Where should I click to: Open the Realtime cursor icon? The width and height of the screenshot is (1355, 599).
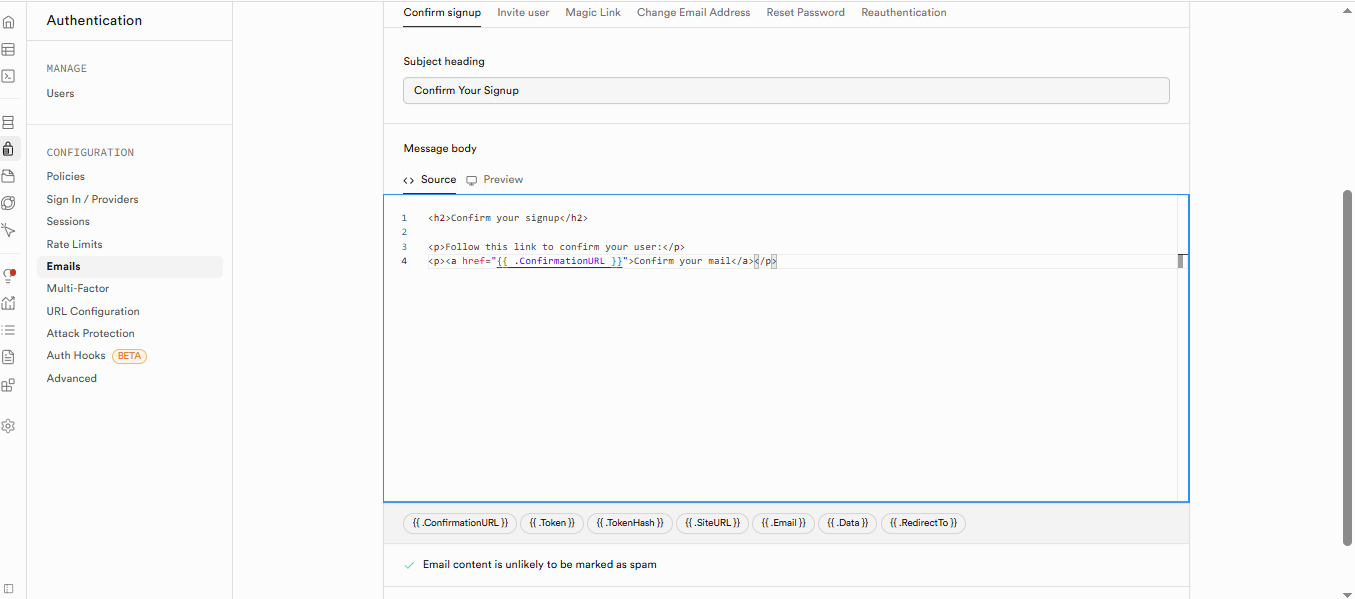(8, 230)
